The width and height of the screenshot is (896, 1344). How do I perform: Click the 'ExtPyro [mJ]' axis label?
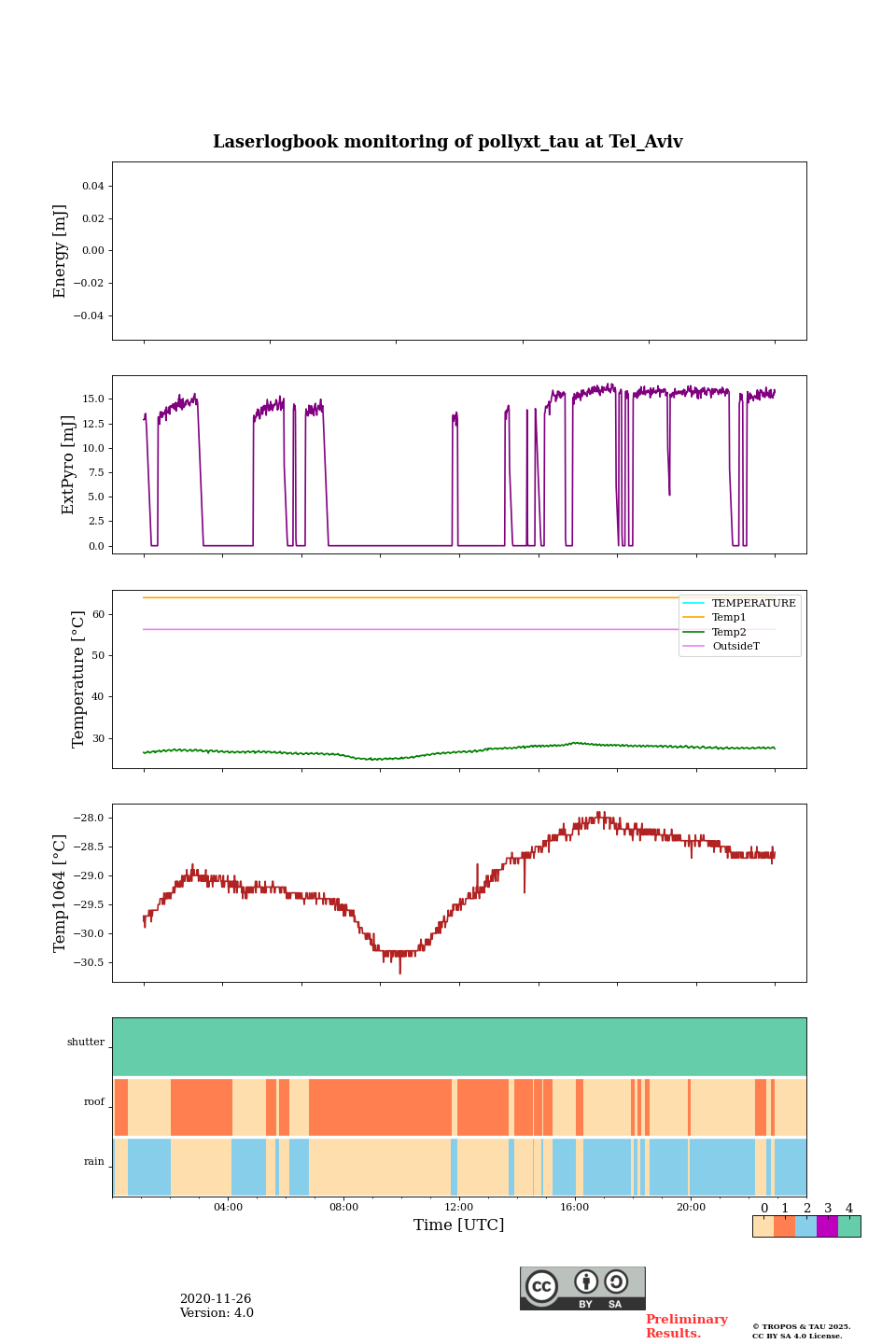pos(68,465)
